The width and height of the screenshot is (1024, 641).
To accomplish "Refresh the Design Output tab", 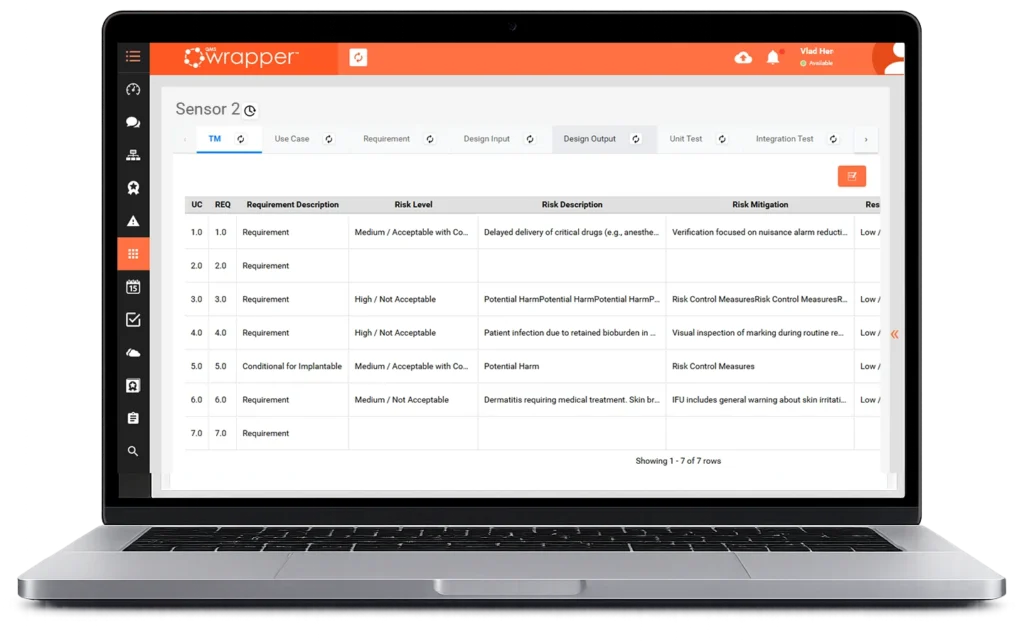I will (635, 139).
